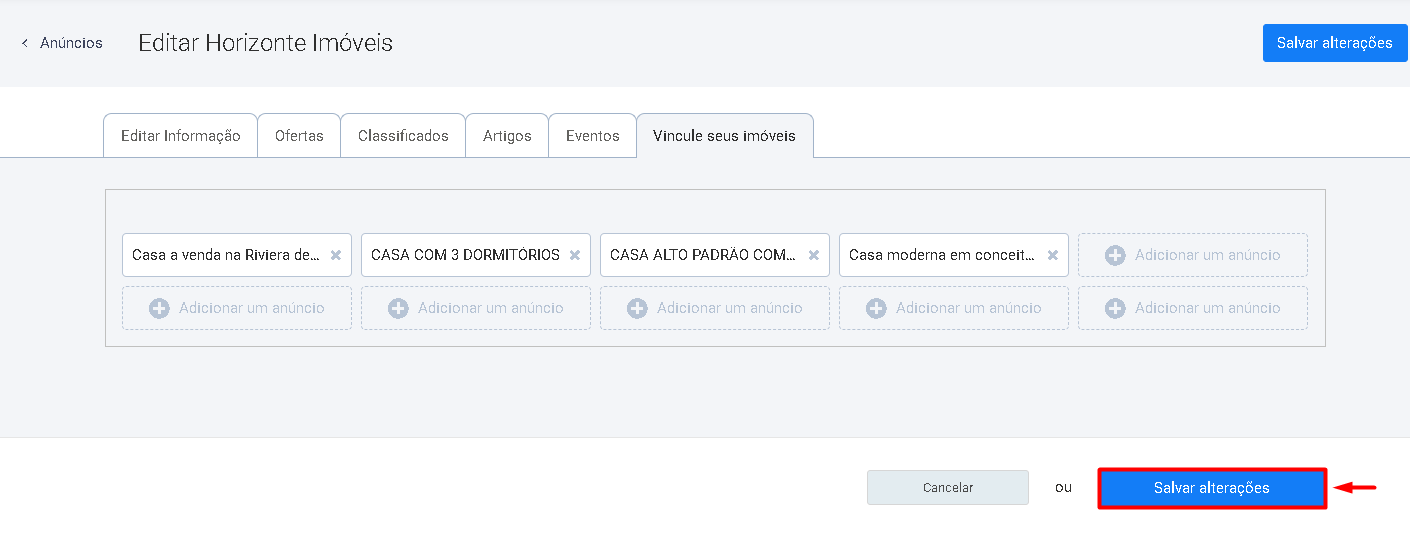The height and width of the screenshot is (538, 1410).
Task: Click the plus icon in top-row empty slot
Action: point(1115,255)
